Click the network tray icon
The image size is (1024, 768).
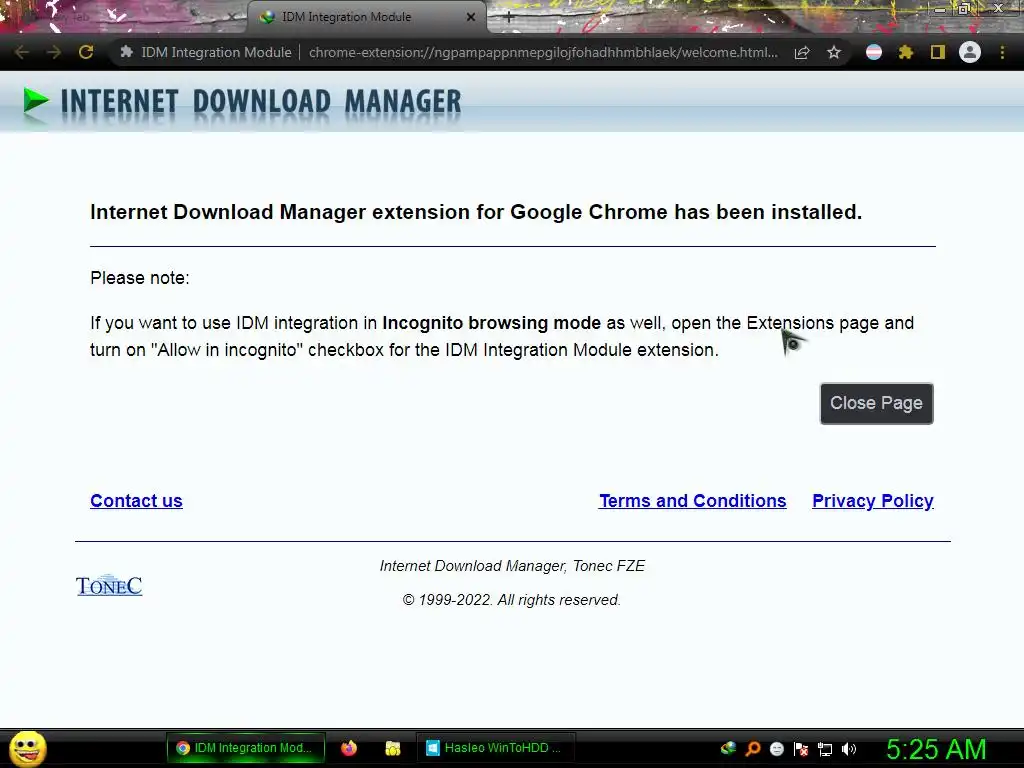point(825,749)
